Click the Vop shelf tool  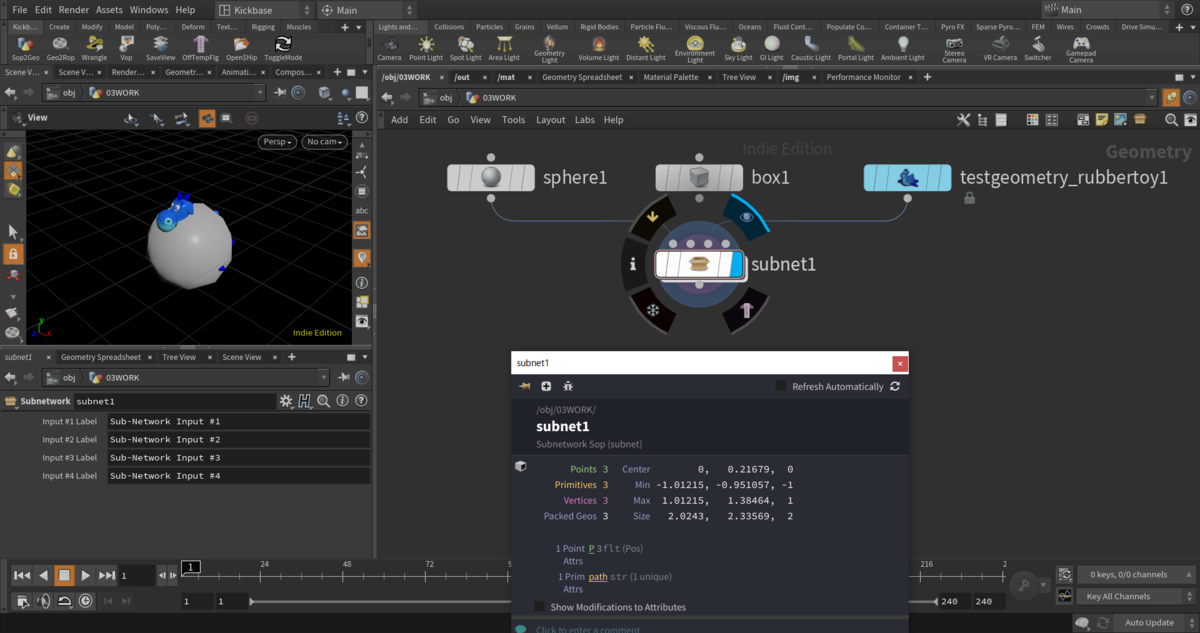tap(127, 48)
